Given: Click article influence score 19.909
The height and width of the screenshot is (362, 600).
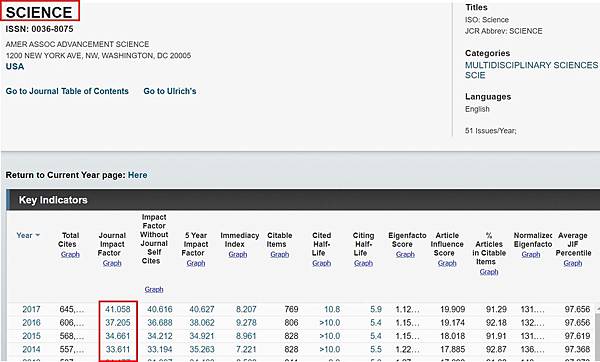Looking at the screenshot, I should 453,309.
